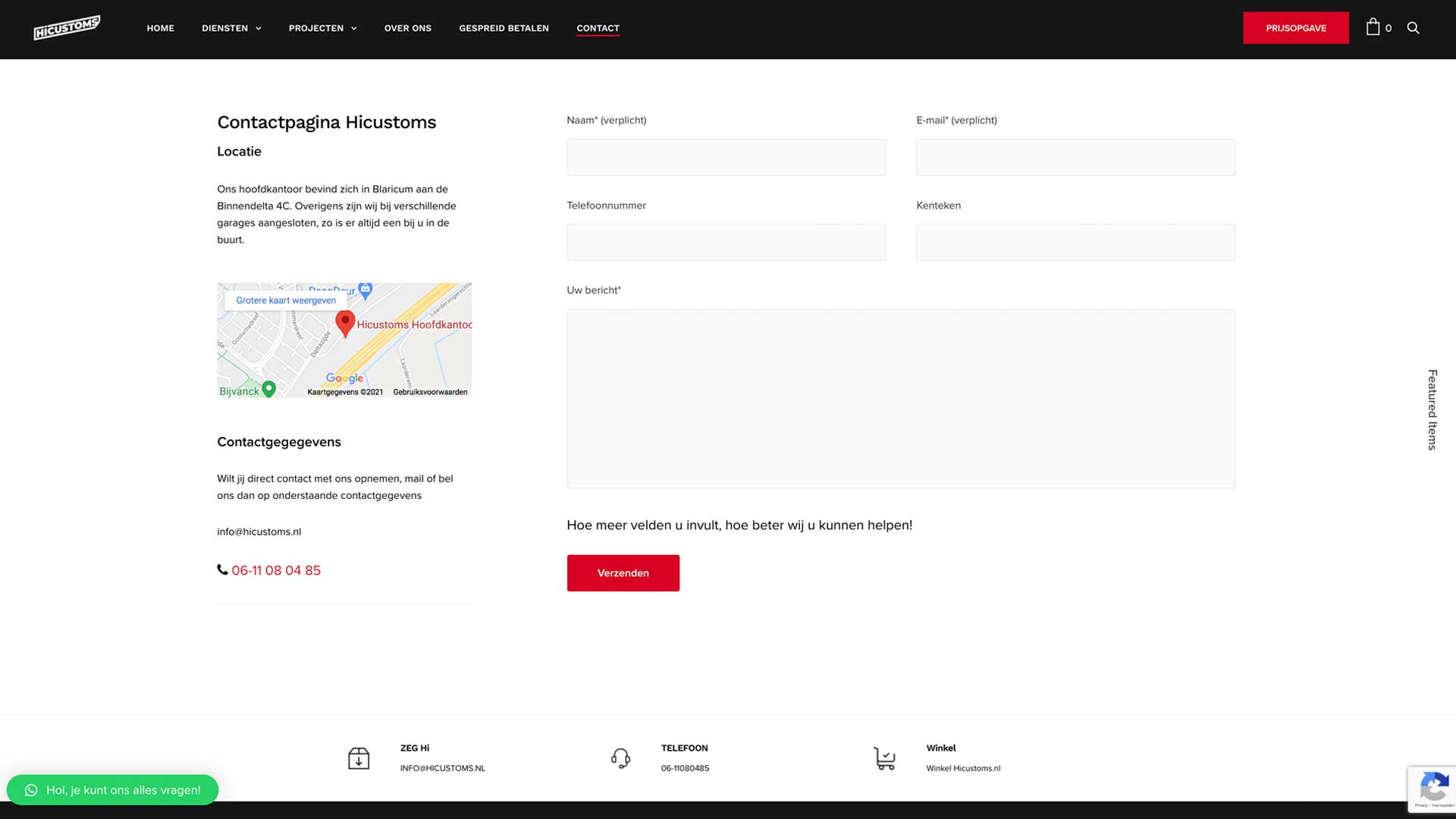Click the download box icon in the footer
Viewport: 1456px width, 819px height.
click(x=359, y=758)
